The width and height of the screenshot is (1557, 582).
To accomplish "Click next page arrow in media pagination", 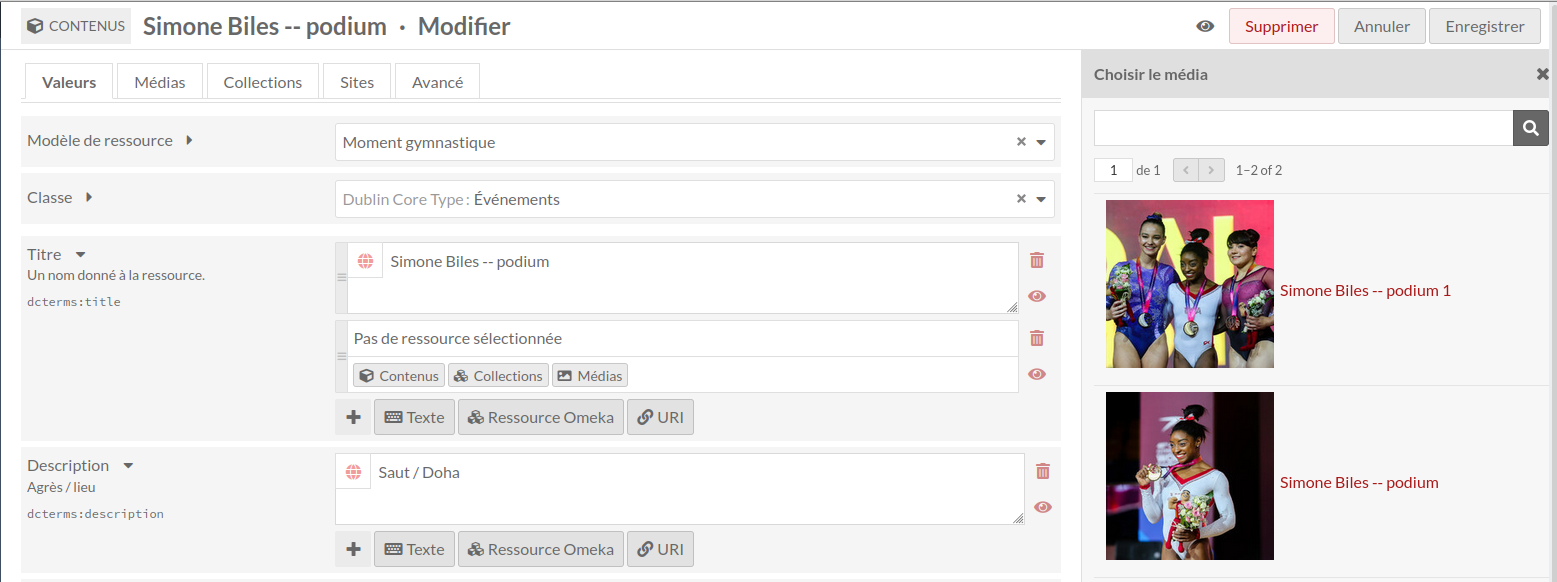I will point(1212,170).
